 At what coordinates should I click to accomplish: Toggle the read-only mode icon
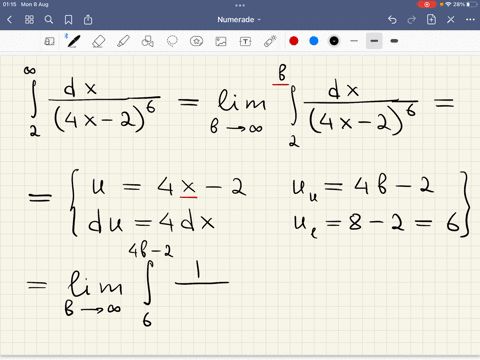[49, 41]
